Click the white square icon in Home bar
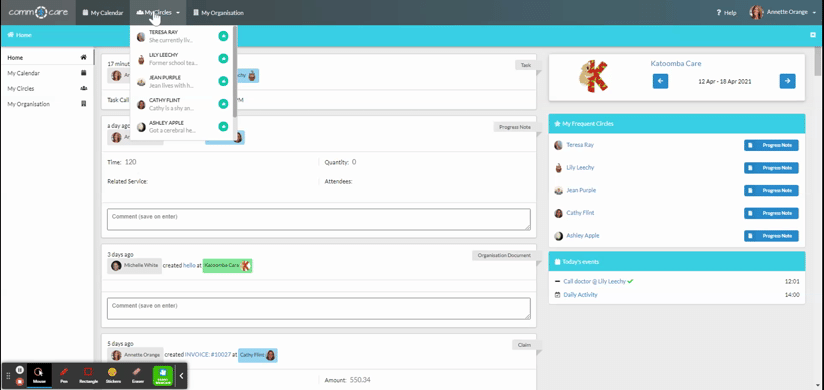 coord(813,35)
